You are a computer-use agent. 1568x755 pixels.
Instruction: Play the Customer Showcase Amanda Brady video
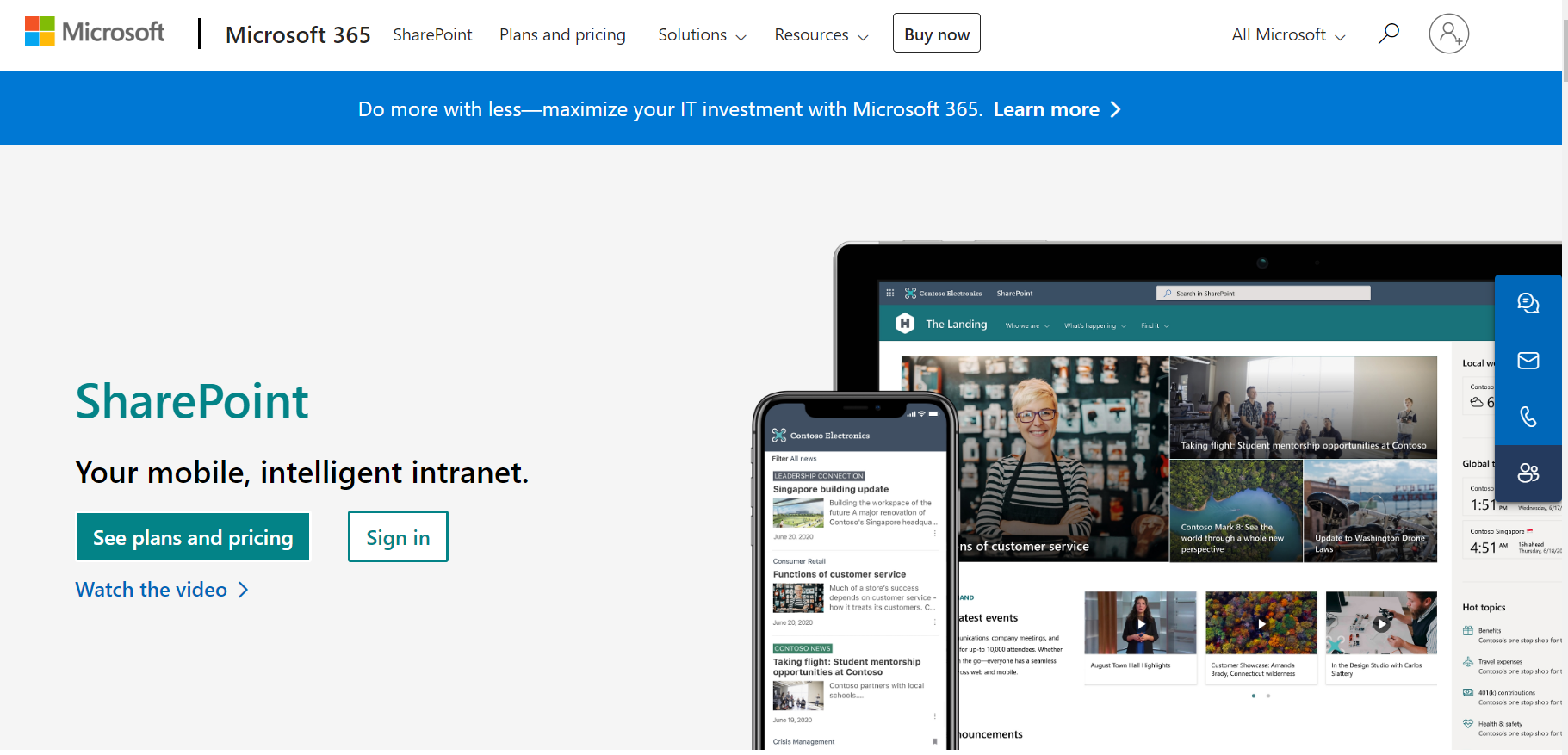(1261, 624)
